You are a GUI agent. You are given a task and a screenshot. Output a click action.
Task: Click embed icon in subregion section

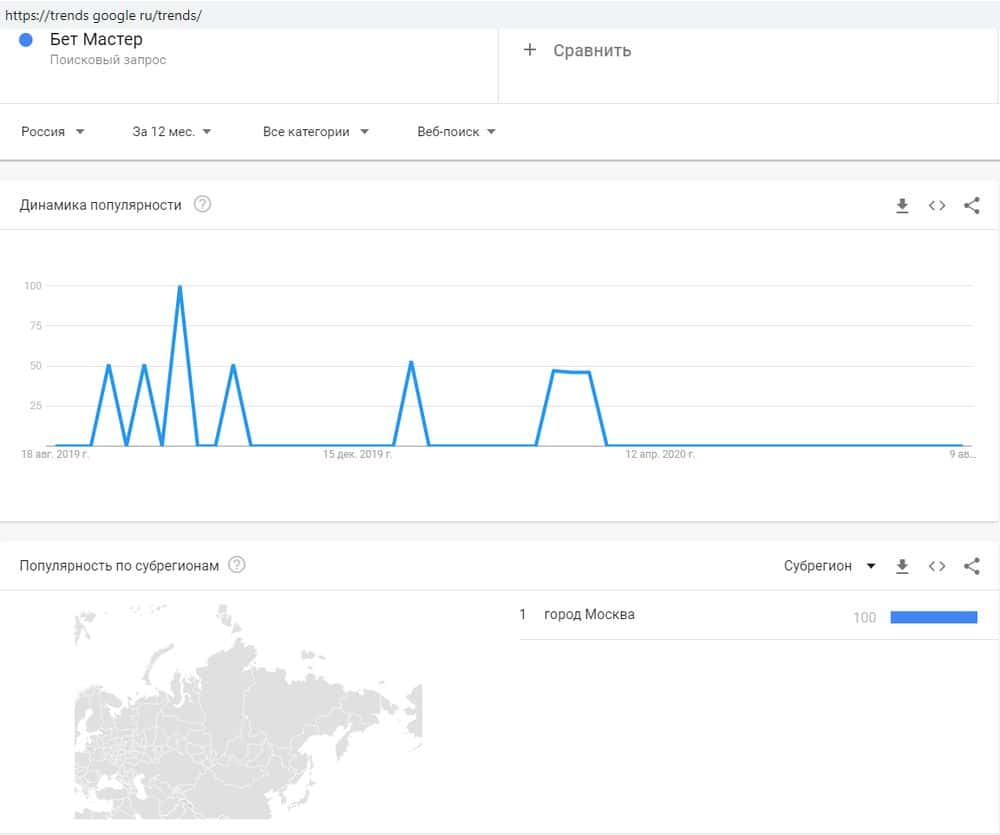[x=937, y=566]
